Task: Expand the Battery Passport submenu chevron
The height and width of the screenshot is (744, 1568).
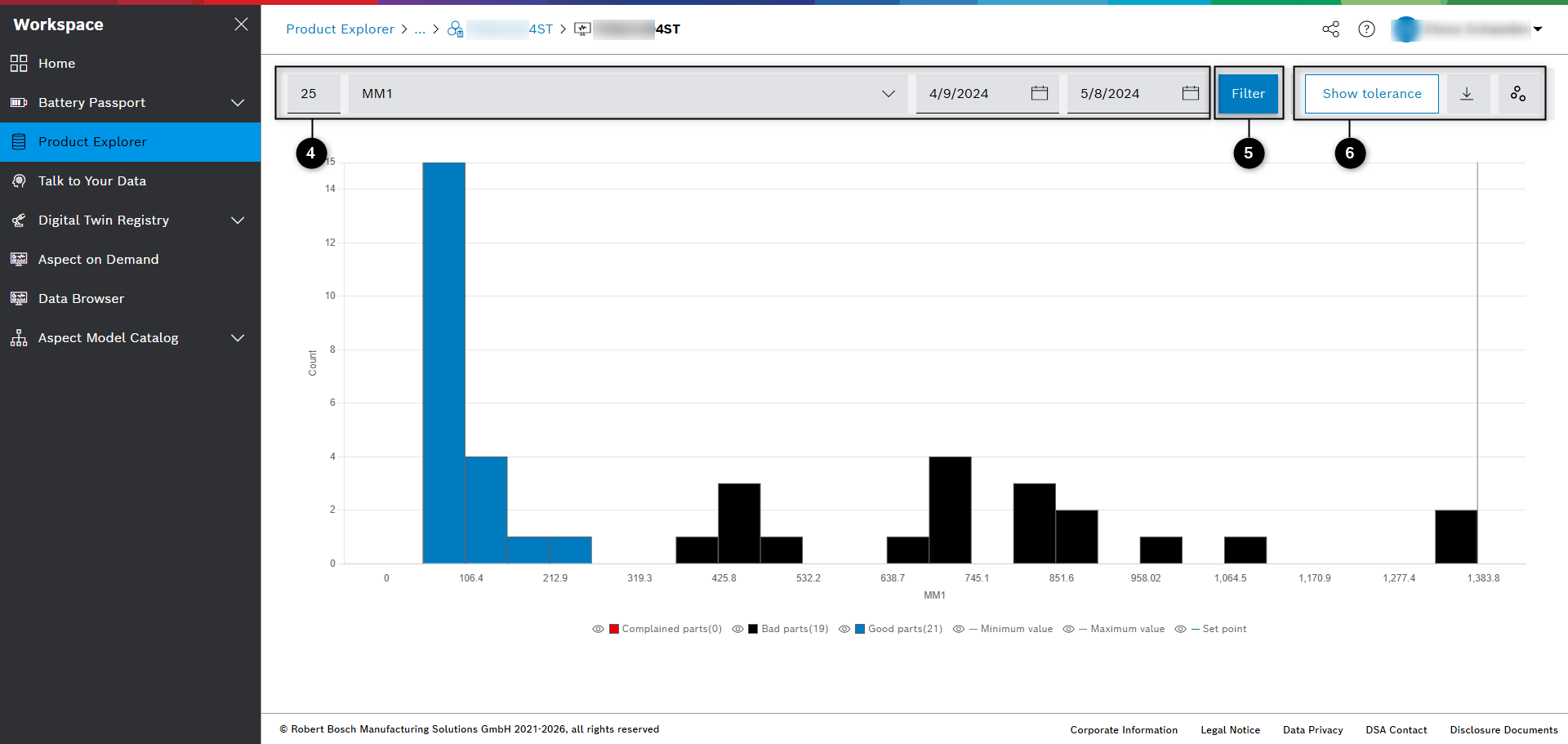Action: (x=238, y=103)
